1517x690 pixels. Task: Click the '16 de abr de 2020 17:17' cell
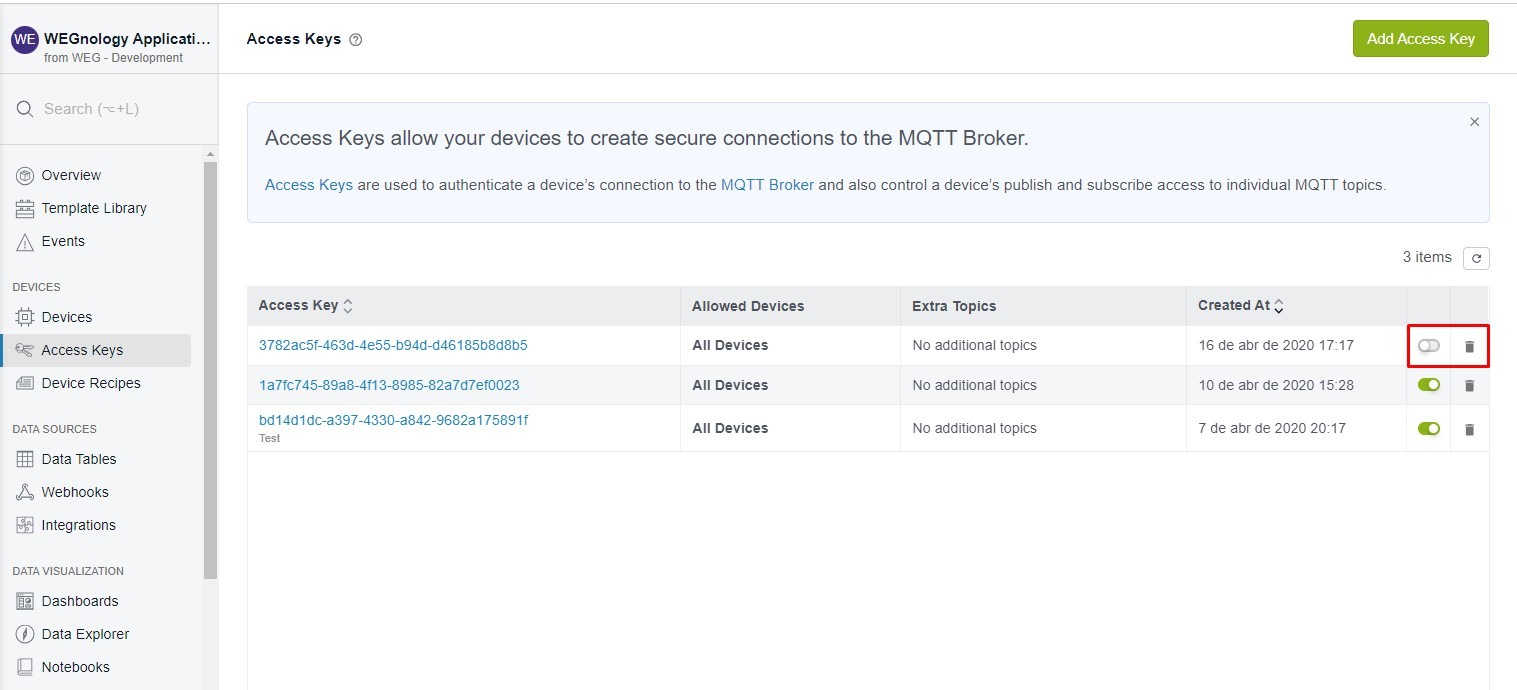(1276, 345)
